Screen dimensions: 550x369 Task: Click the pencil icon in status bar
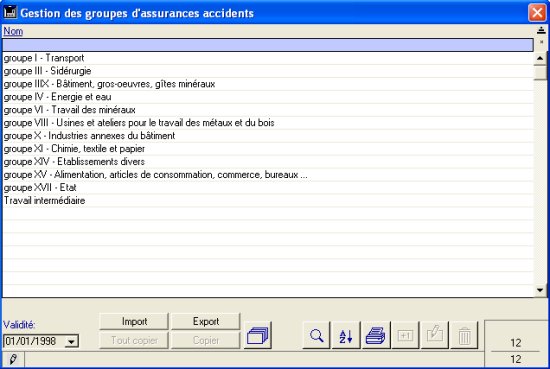point(13,359)
